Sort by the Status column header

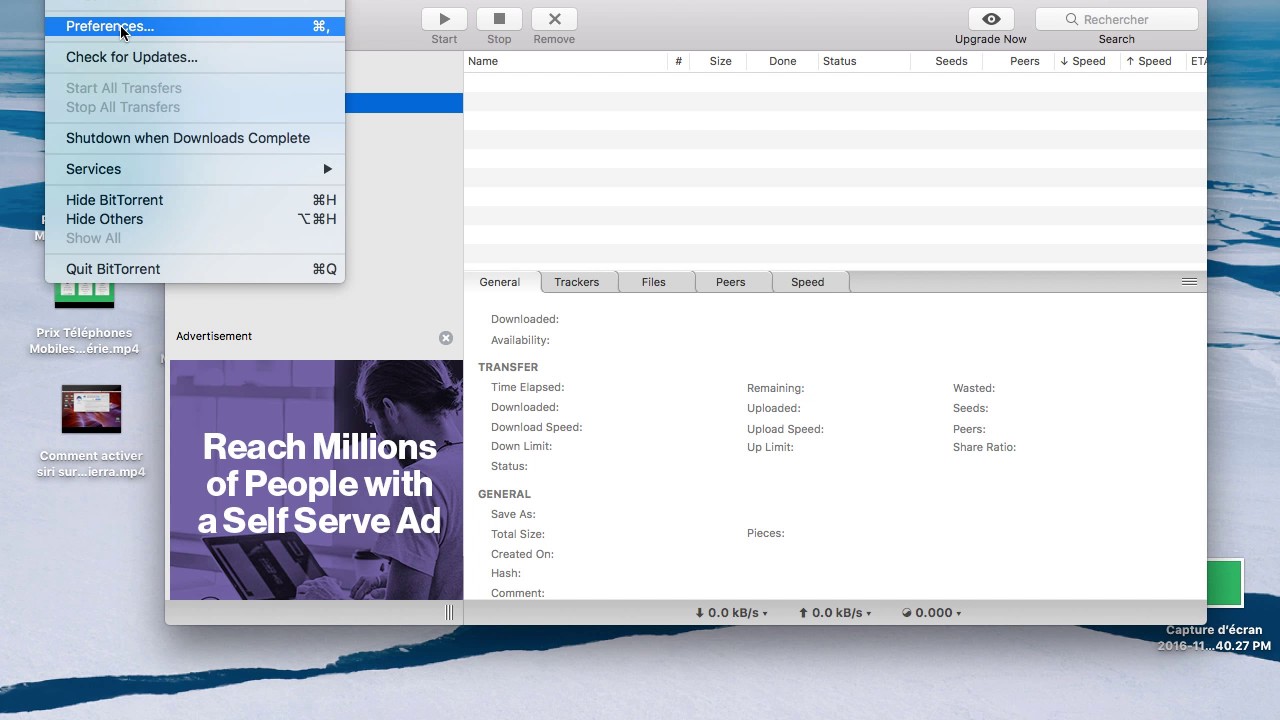pos(864,61)
